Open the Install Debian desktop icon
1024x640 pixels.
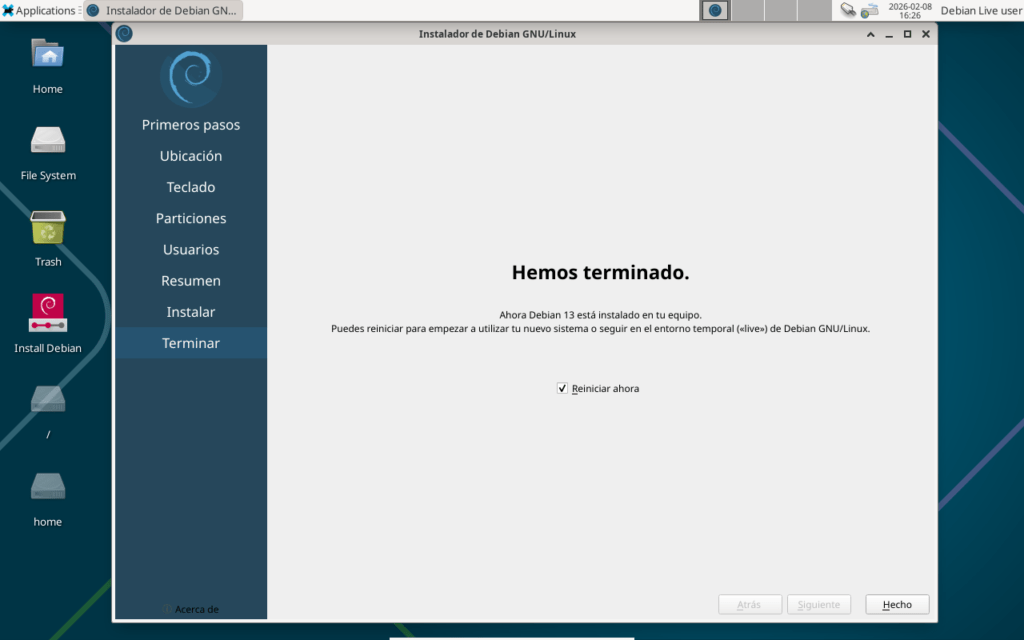pyautogui.click(x=47, y=314)
